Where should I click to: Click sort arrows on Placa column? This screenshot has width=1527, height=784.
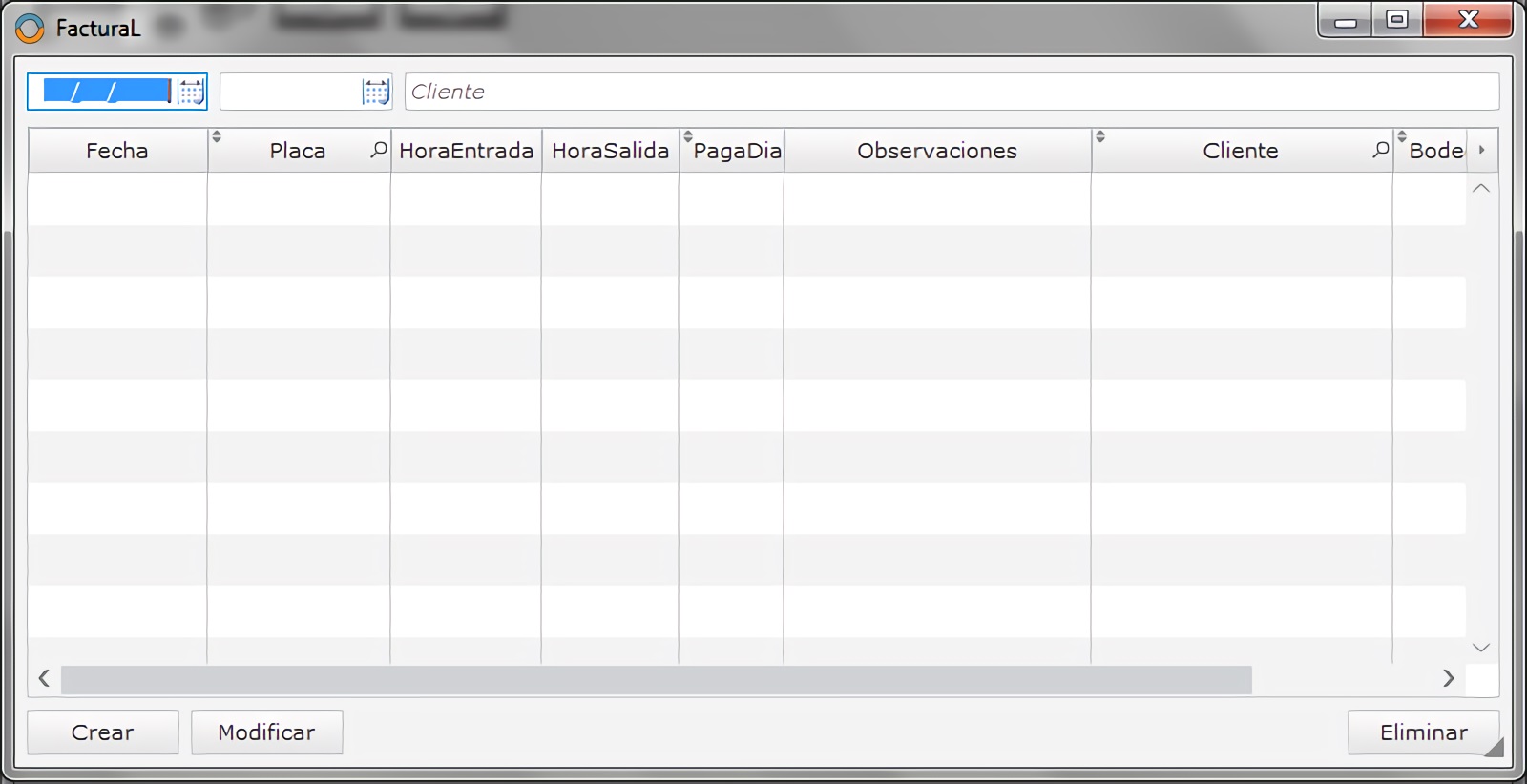(x=217, y=137)
